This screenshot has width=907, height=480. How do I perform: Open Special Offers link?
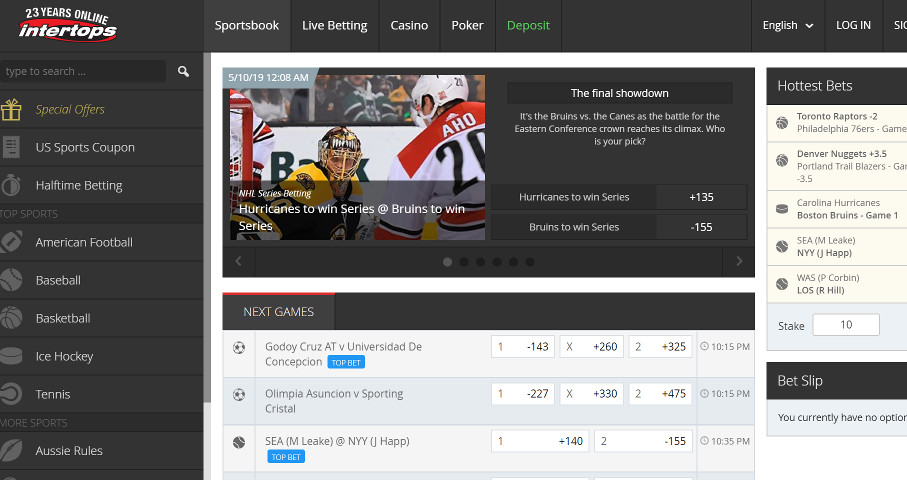tap(70, 109)
